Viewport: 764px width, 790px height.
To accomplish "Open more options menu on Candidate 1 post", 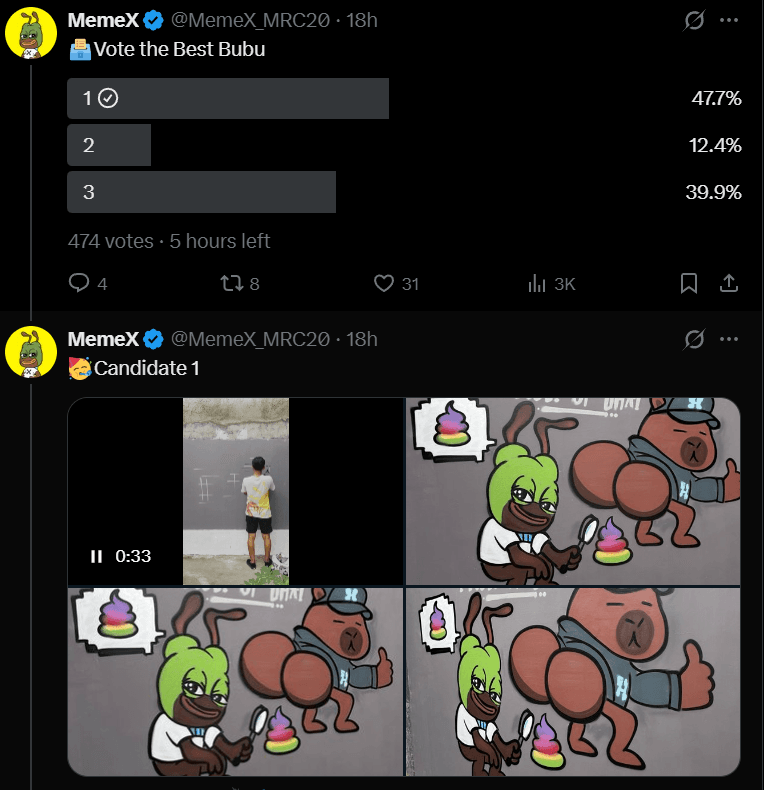I will coord(730,340).
